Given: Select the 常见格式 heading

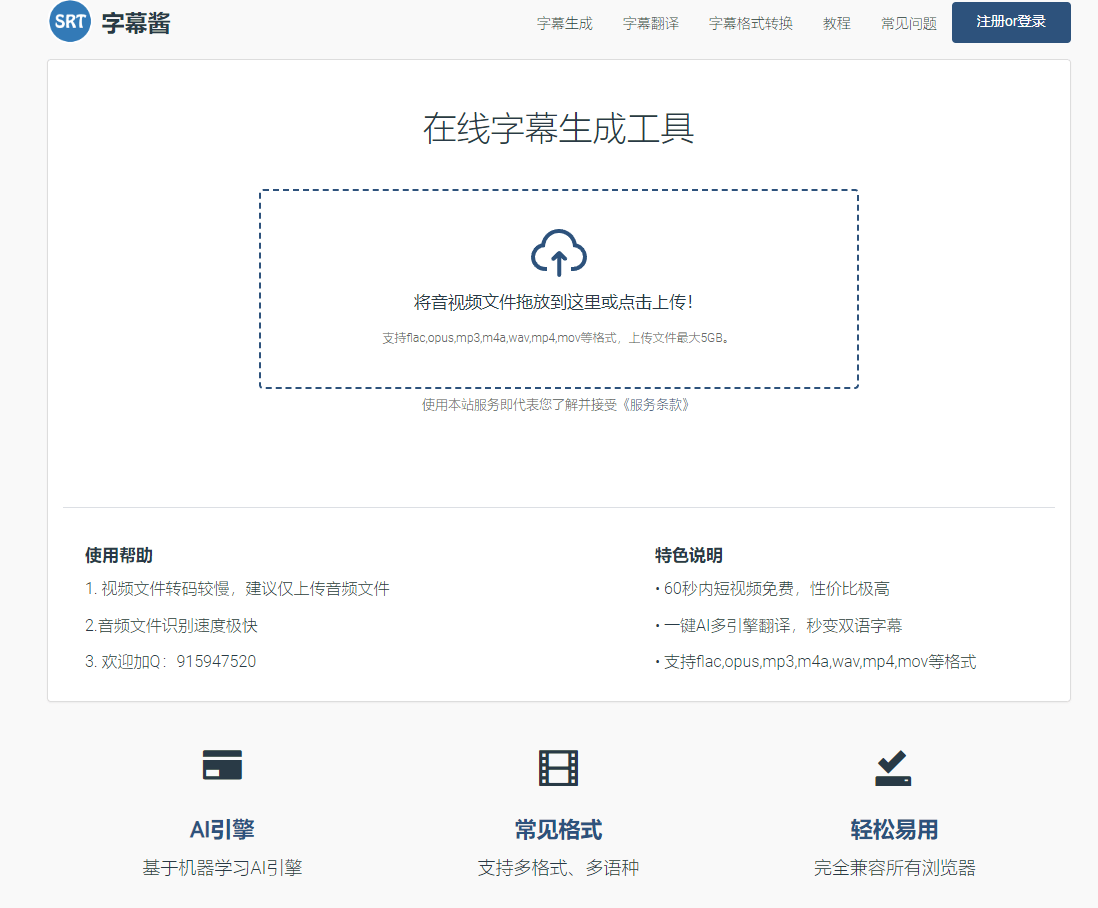Looking at the screenshot, I should (x=558, y=830).
